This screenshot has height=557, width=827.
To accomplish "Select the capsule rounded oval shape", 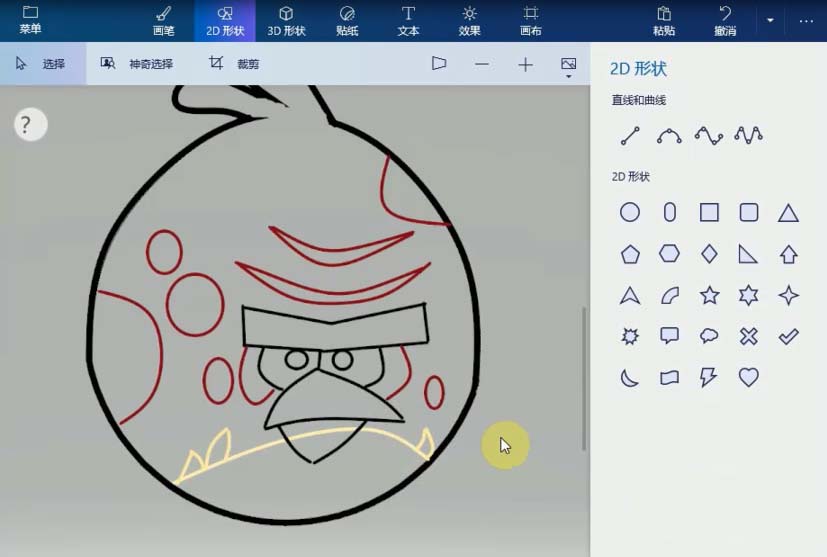I will [x=669, y=213].
